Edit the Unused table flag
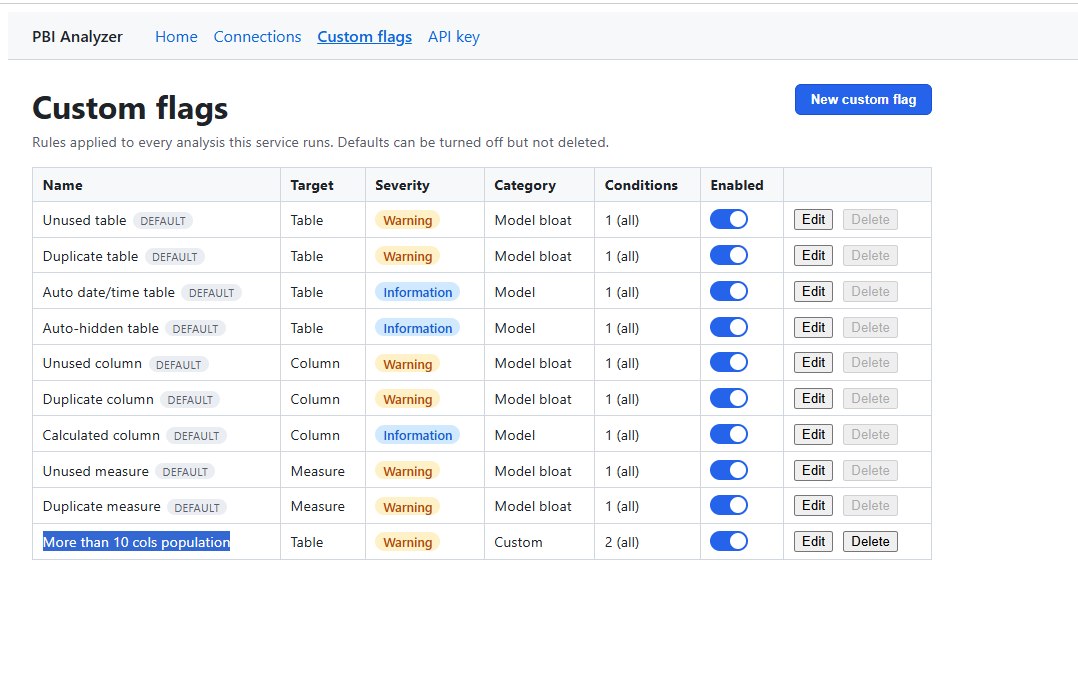 click(813, 219)
